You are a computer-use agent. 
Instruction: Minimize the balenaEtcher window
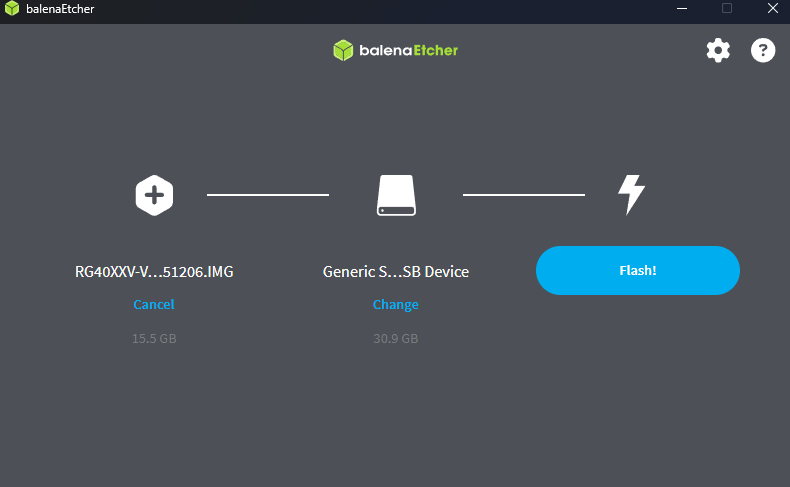point(680,9)
